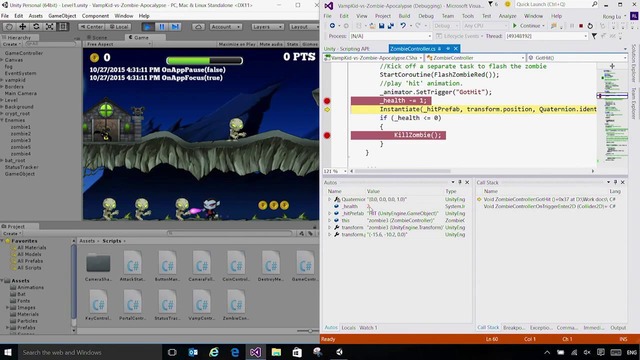
Task: Select zombie1 in Hierarchy
Action: 20,127
